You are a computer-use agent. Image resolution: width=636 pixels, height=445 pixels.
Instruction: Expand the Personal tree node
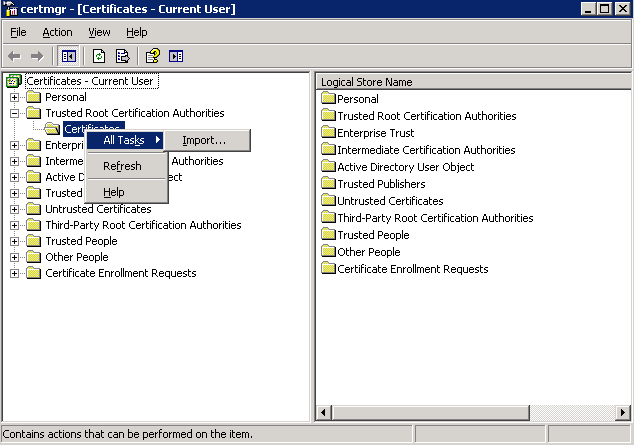click(14, 97)
